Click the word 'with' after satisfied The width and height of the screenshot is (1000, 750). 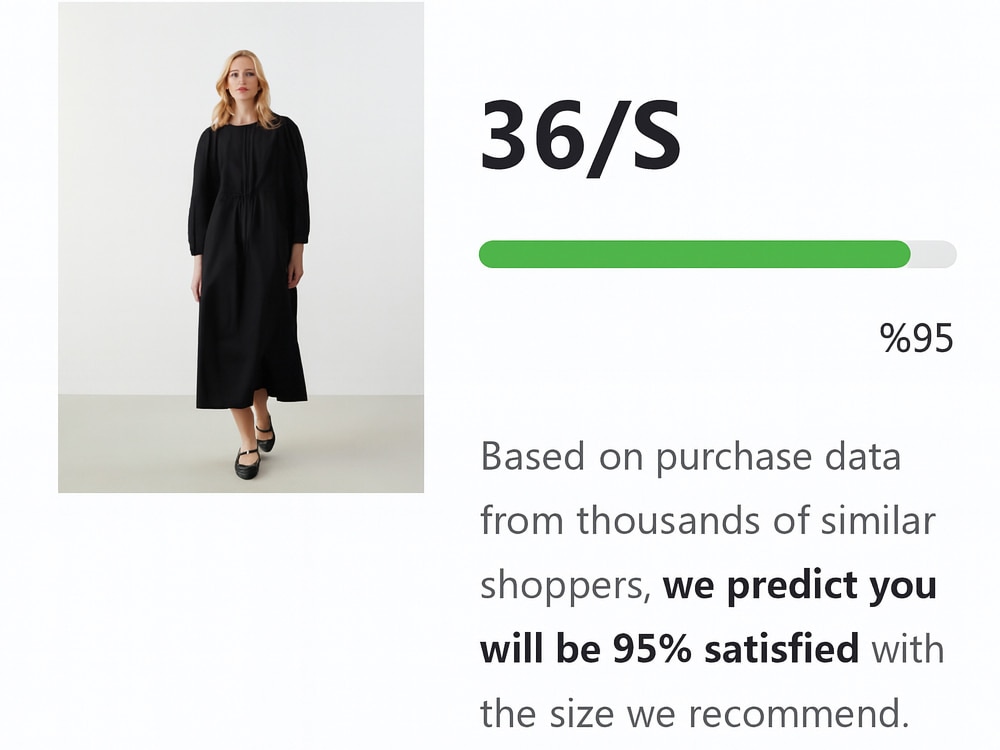(908, 649)
